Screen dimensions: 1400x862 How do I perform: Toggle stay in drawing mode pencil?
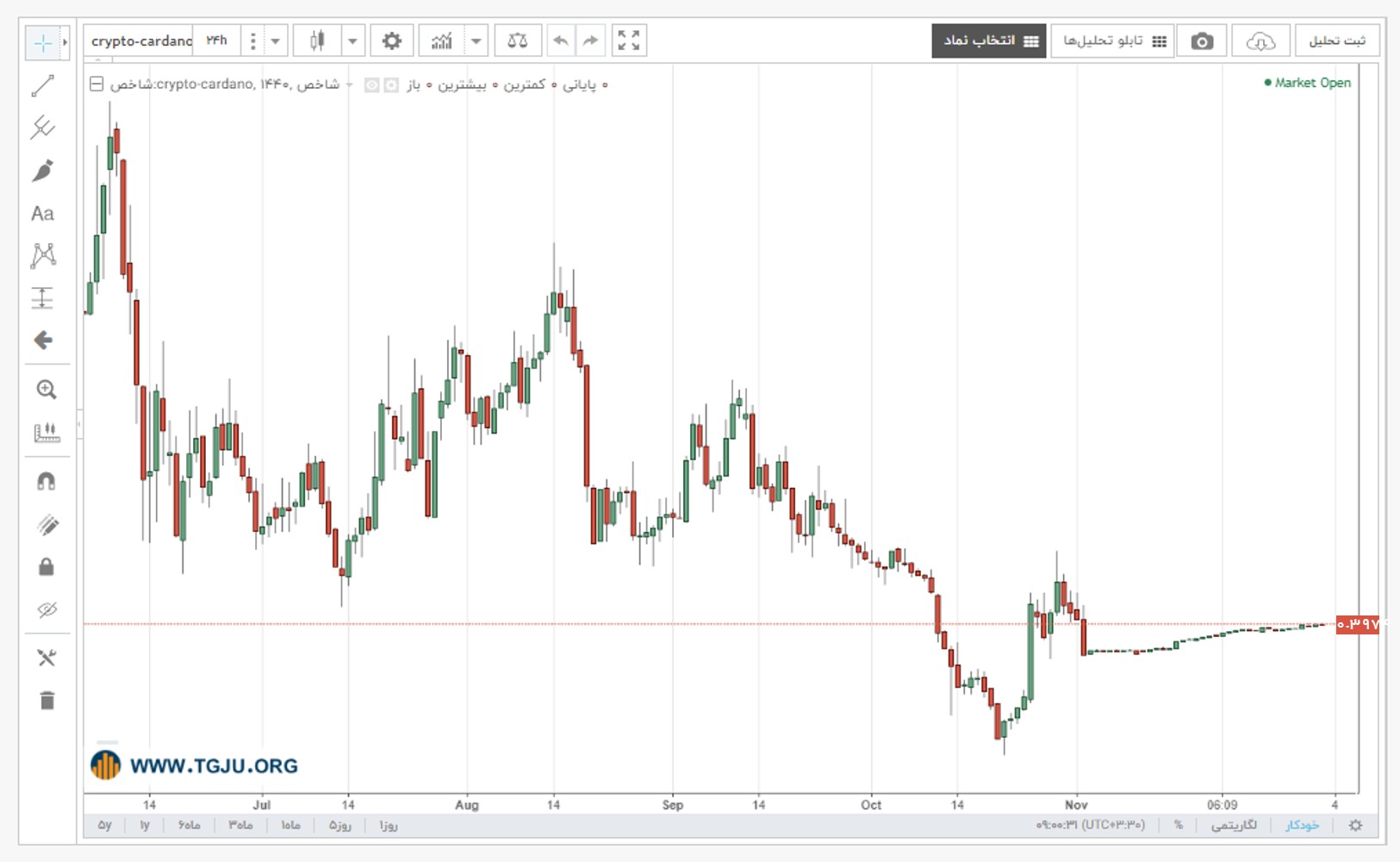coord(47,524)
